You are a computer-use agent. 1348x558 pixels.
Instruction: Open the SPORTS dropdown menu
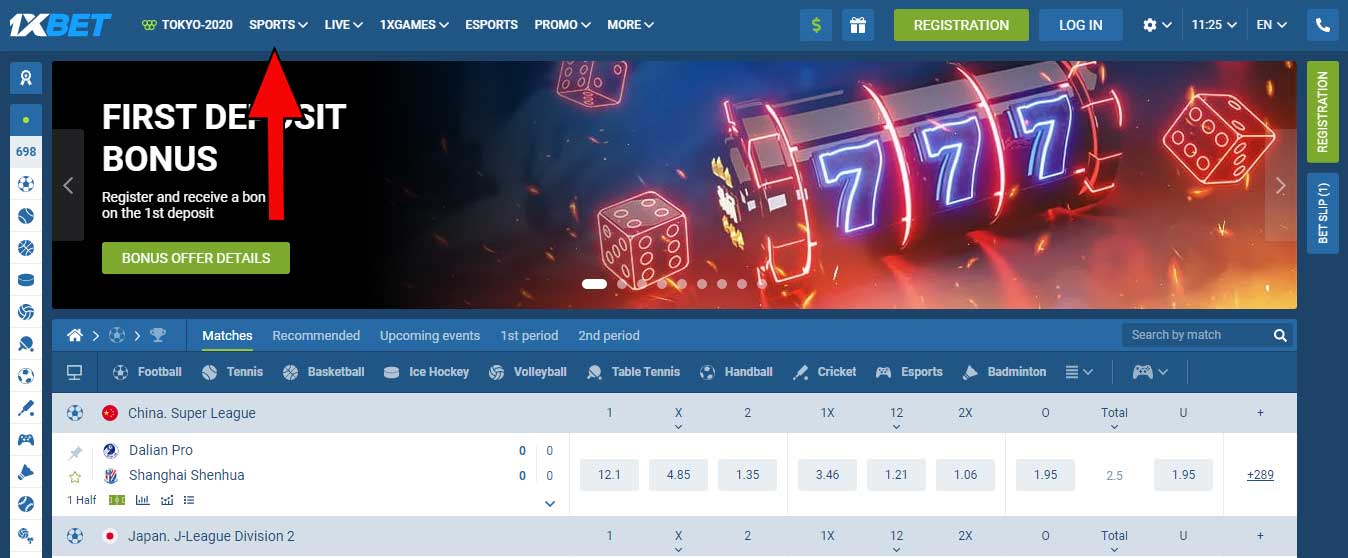(278, 25)
